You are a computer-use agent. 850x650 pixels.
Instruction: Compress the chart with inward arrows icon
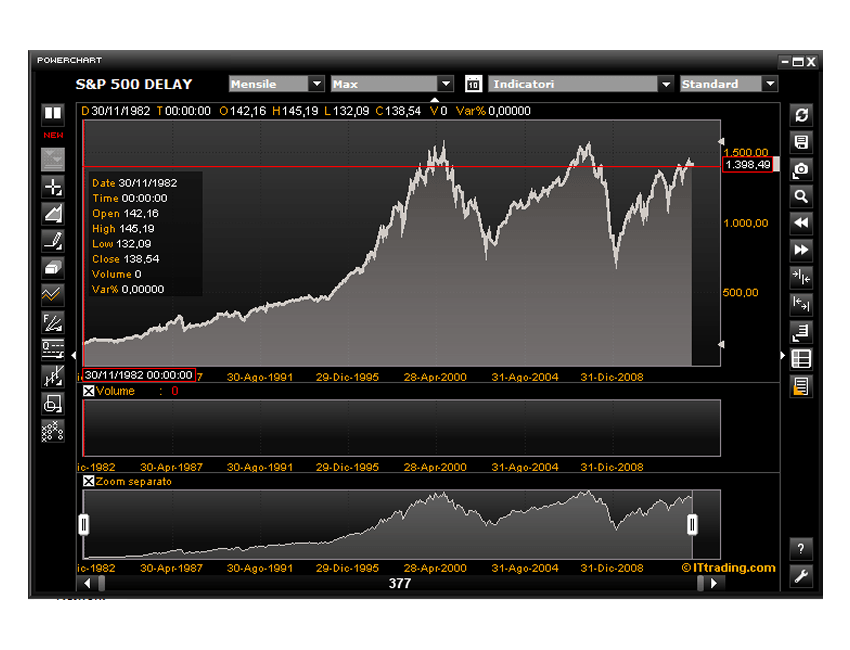coord(801,277)
